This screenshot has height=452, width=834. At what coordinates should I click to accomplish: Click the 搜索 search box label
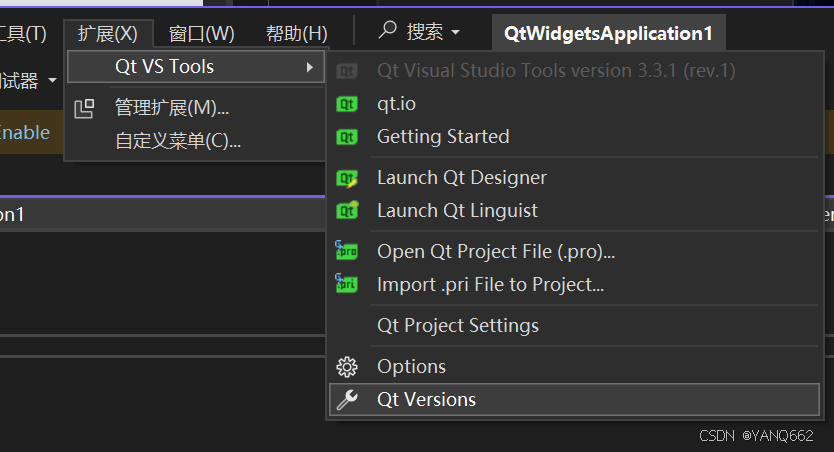(x=424, y=32)
